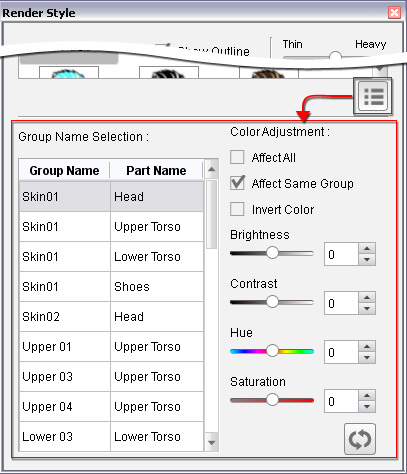
Task: Close the Render Style window
Action: (394, 13)
